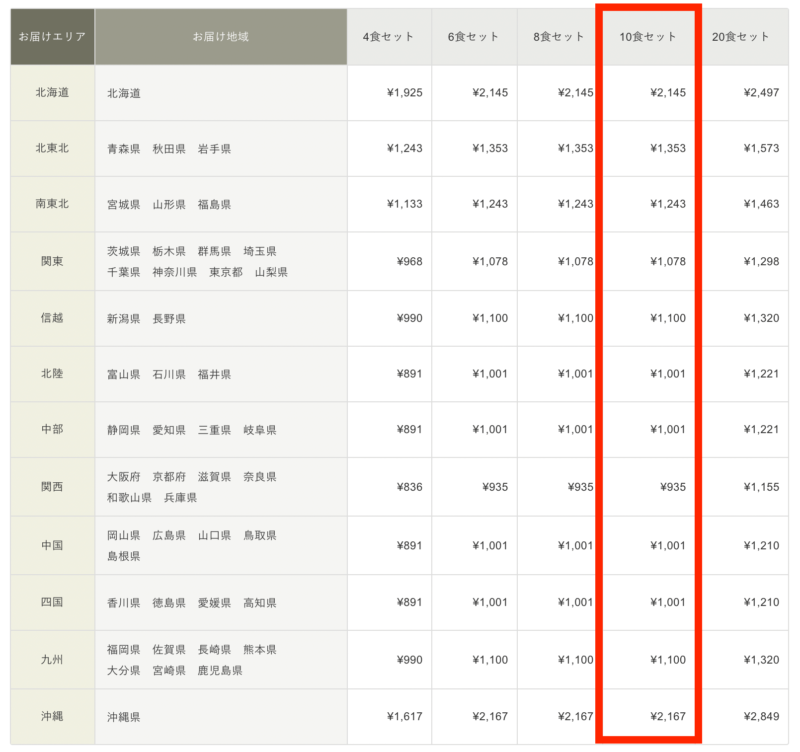Image resolution: width=800 pixels, height=752 pixels.
Task: Select 兵庫県 in the 関西 row
Action: (180, 497)
